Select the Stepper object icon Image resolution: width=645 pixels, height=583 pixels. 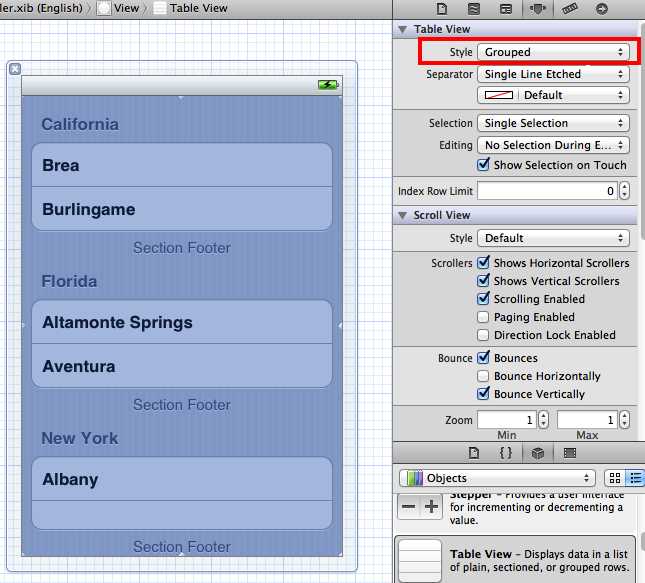(x=420, y=506)
